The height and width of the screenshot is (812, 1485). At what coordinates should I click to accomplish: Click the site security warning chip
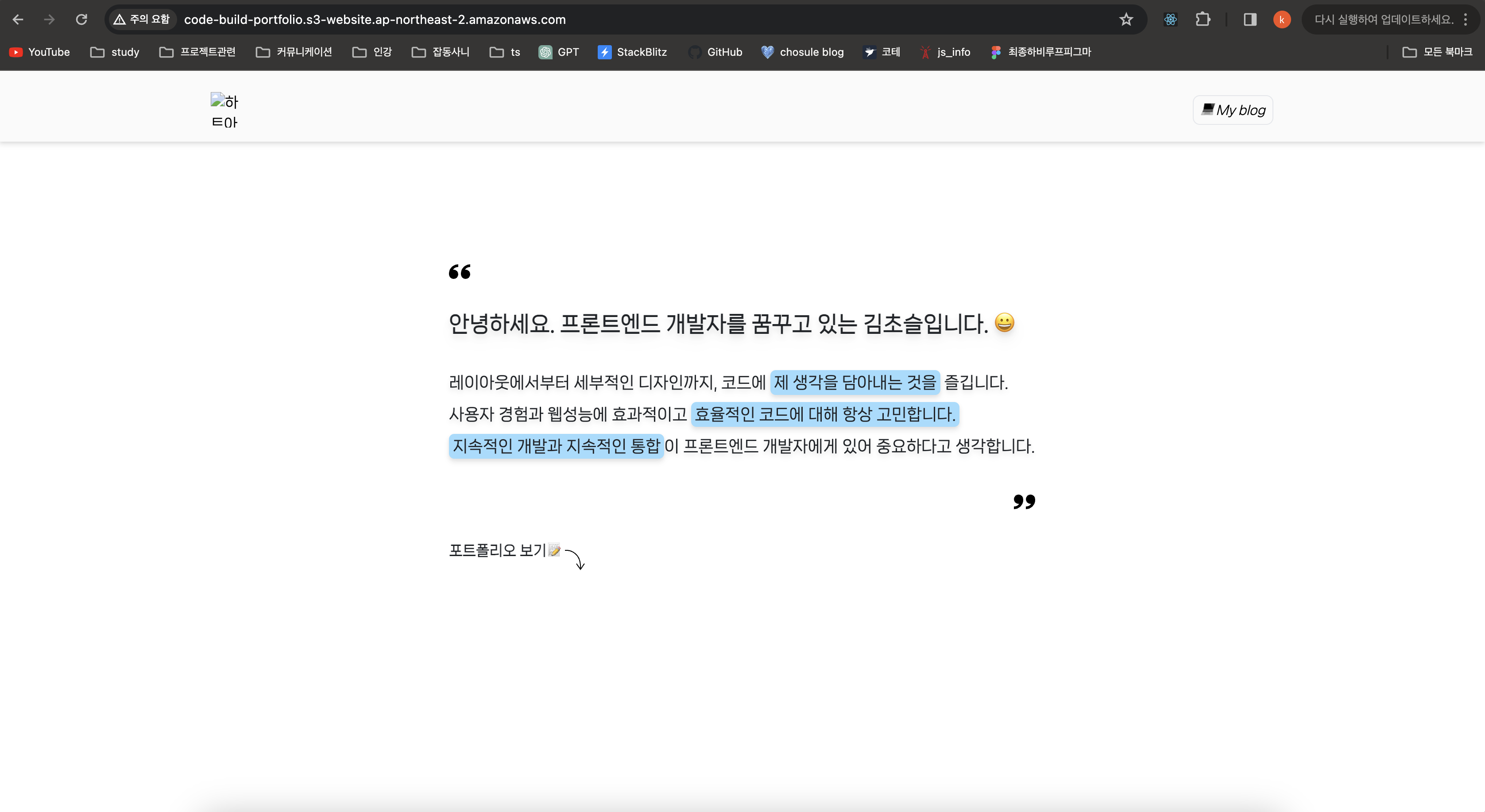[x=142, y=19]
